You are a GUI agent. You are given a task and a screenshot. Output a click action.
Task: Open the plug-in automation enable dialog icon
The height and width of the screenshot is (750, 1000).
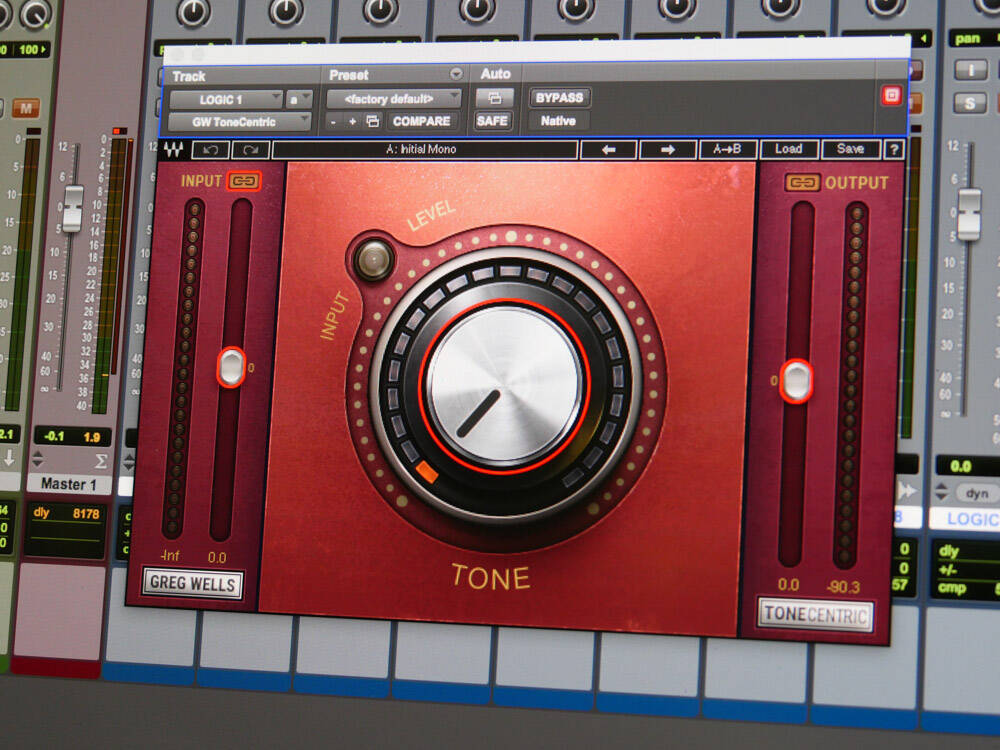point(494,98)
